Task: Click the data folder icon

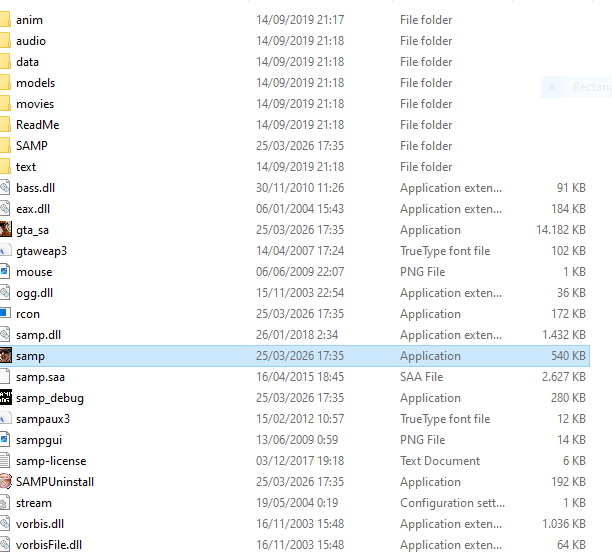Action: coord(5,61)
